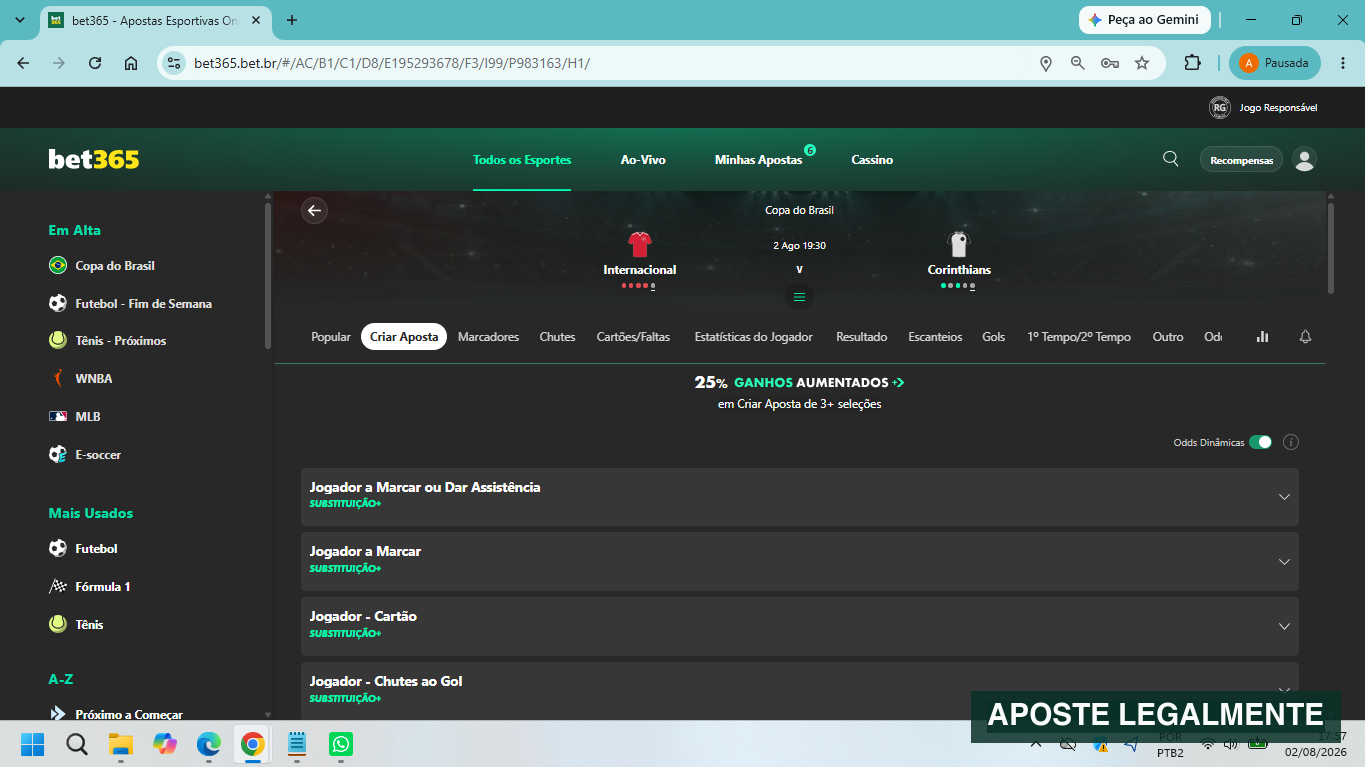Go to Cassino
The height and width of the screenshot is (767, 1365).
pos(872,160)
